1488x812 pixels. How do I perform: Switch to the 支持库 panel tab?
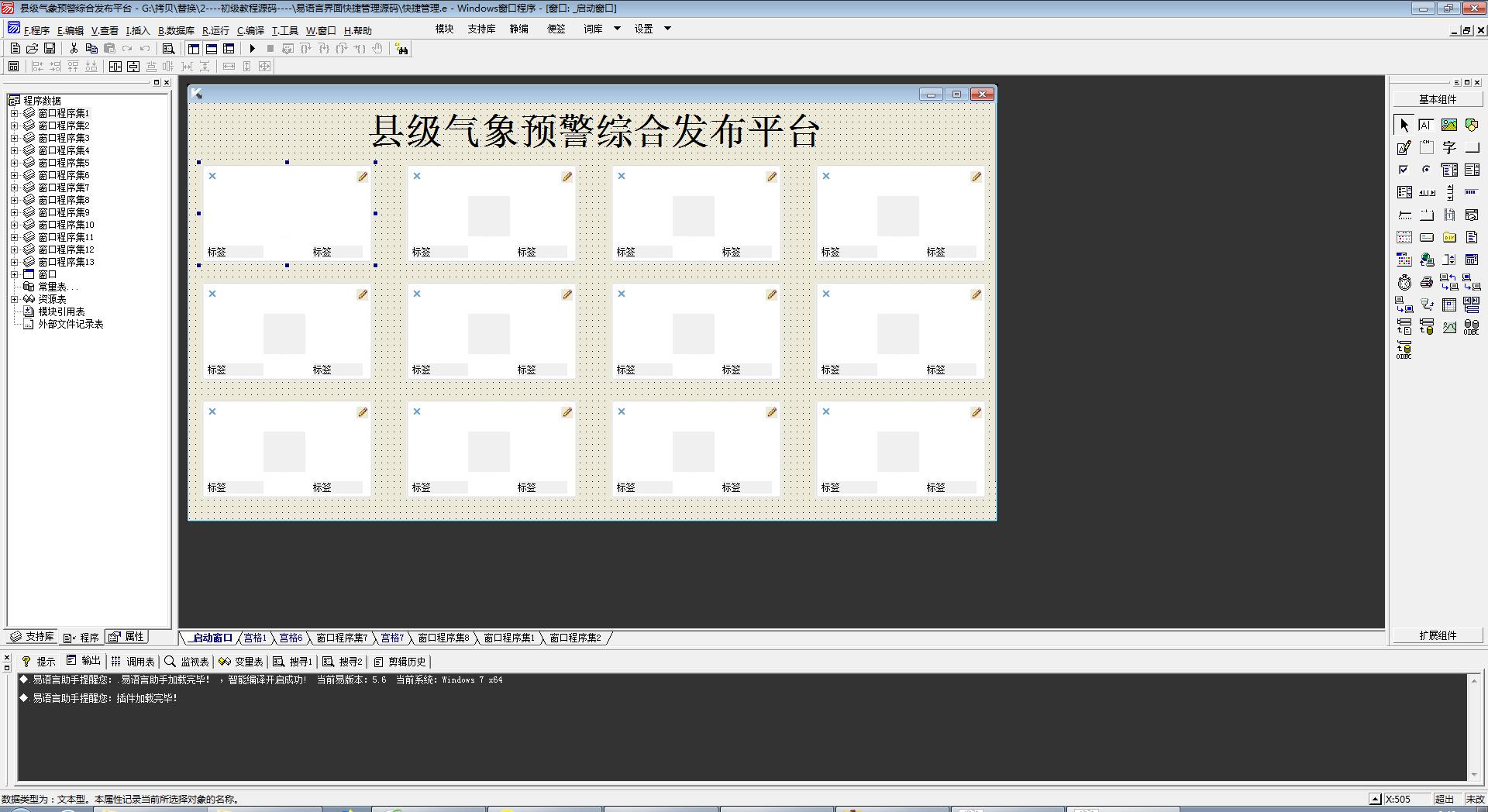pos(32,637)
